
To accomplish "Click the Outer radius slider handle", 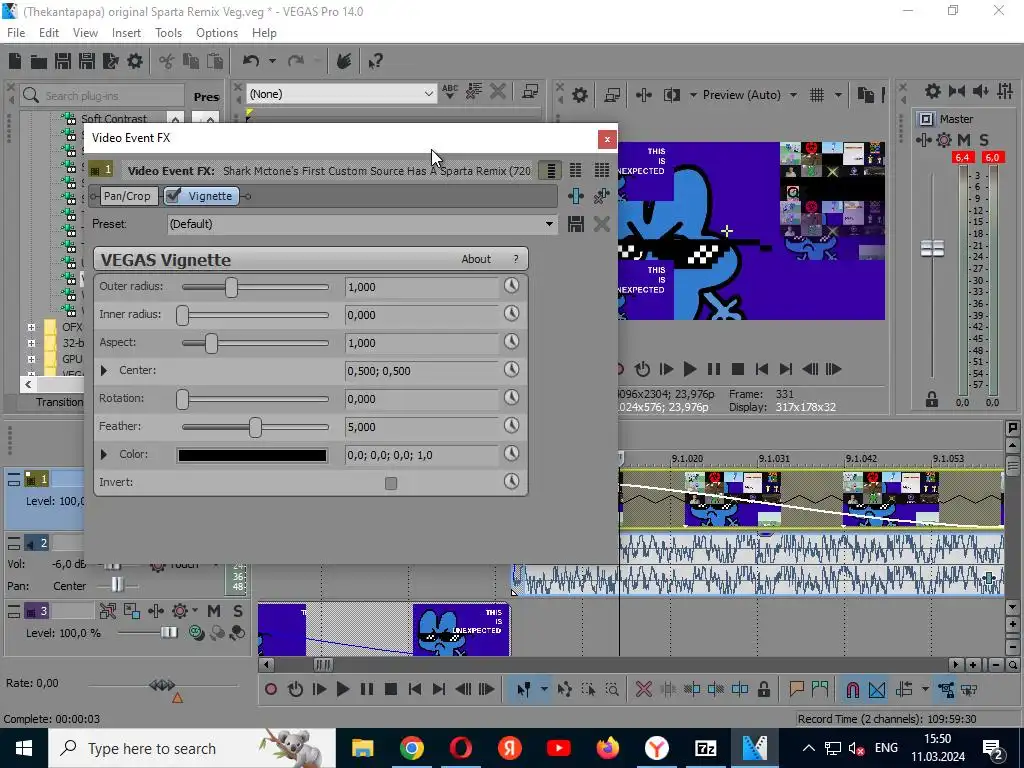I will coord(231,287).
